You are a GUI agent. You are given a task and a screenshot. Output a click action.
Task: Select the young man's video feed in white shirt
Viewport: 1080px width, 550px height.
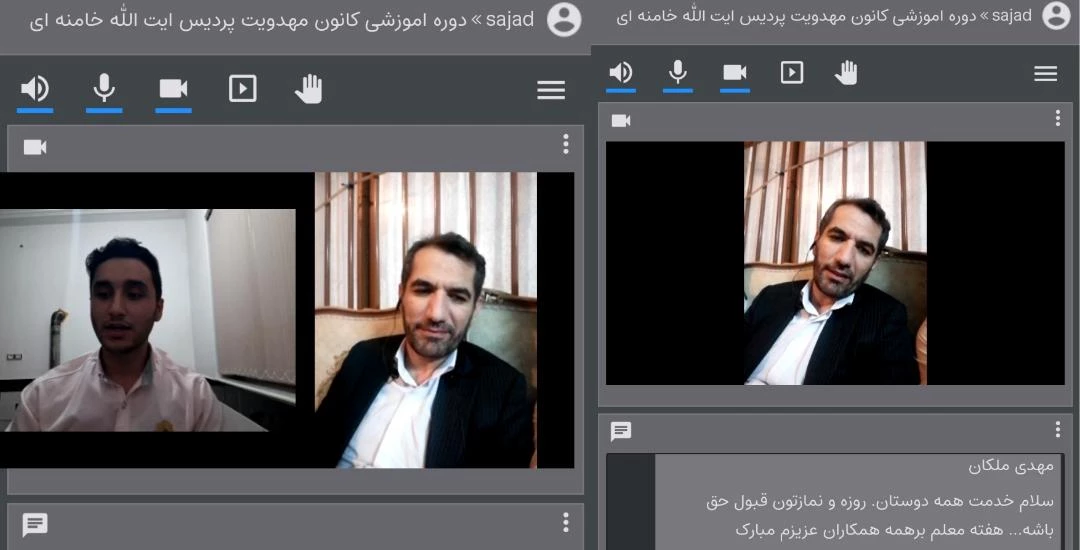[147, 320]
